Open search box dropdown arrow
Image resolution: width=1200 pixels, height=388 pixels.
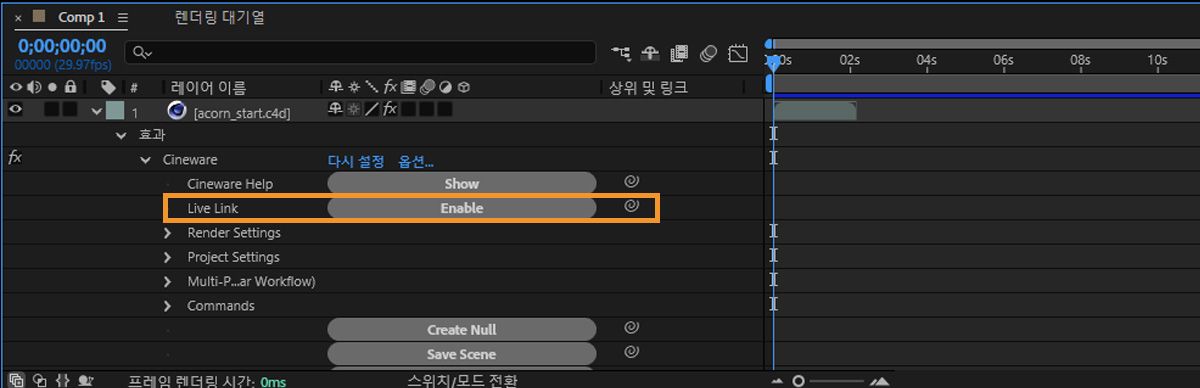tap(149, 53)
